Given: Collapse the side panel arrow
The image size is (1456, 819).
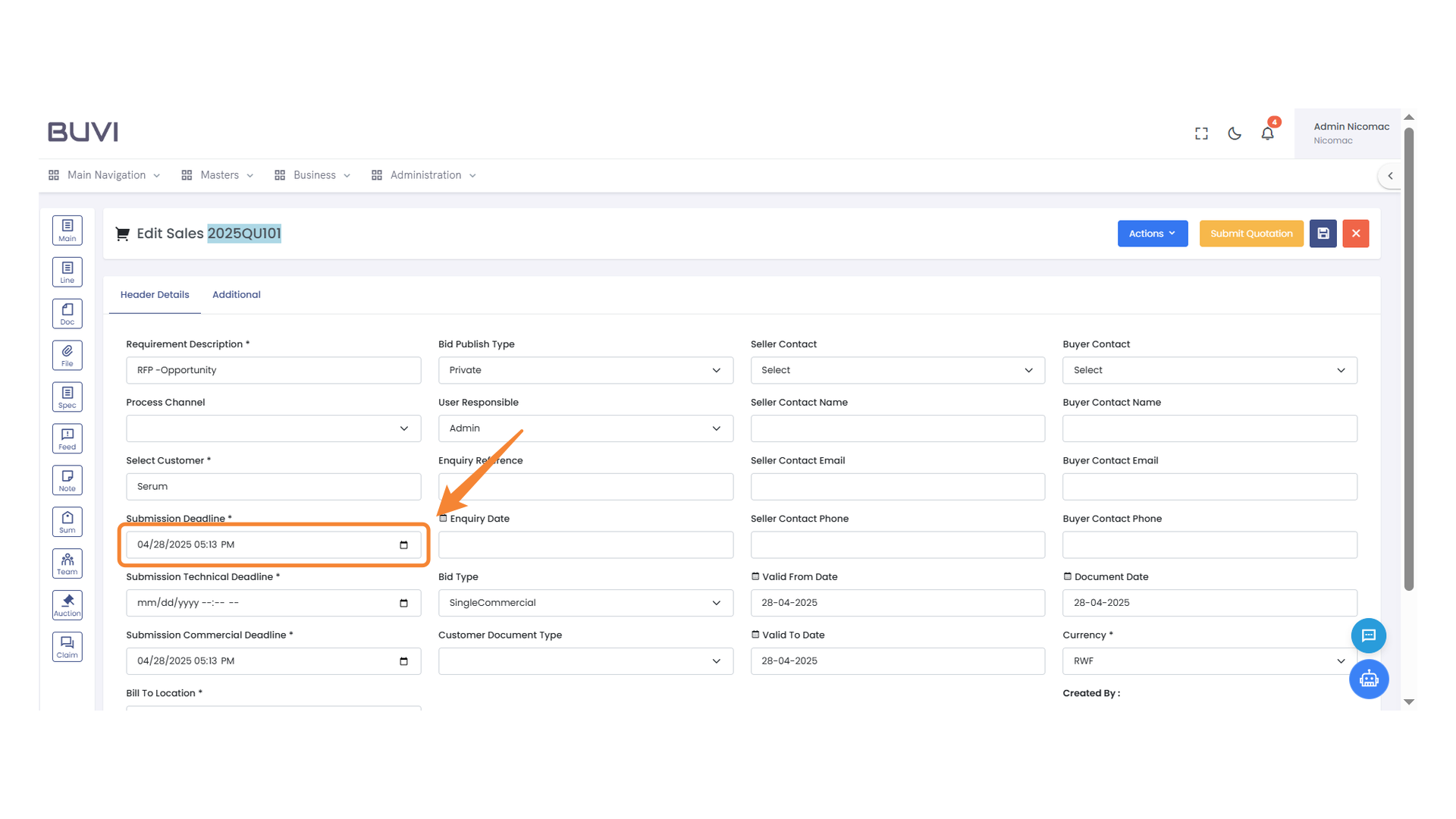Looking at the screenshot, I should [x=1390, y=176].
